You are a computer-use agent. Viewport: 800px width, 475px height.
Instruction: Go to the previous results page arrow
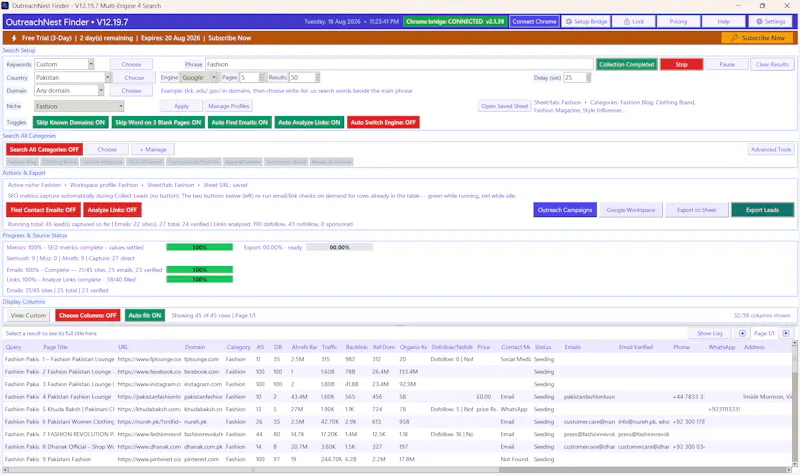tap(742, 333)
